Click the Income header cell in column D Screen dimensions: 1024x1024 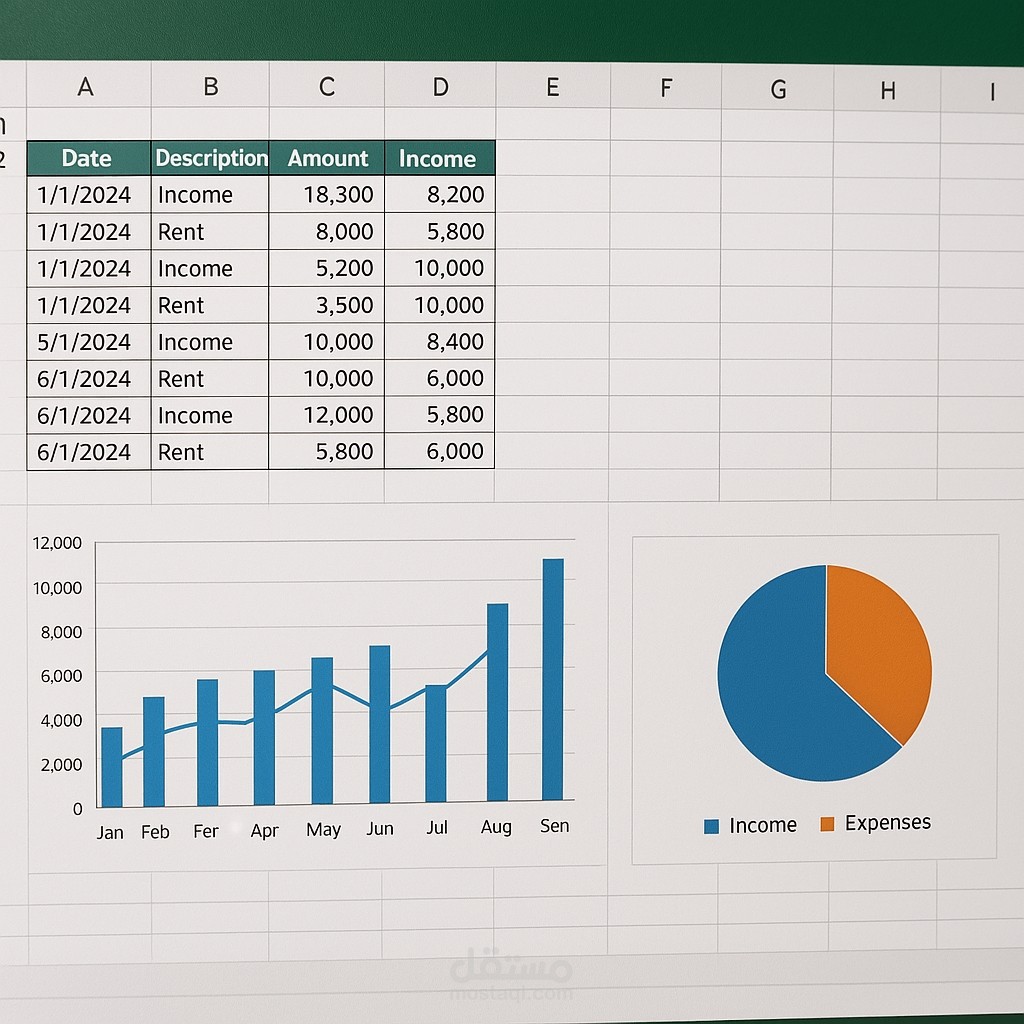click(440, 158)
